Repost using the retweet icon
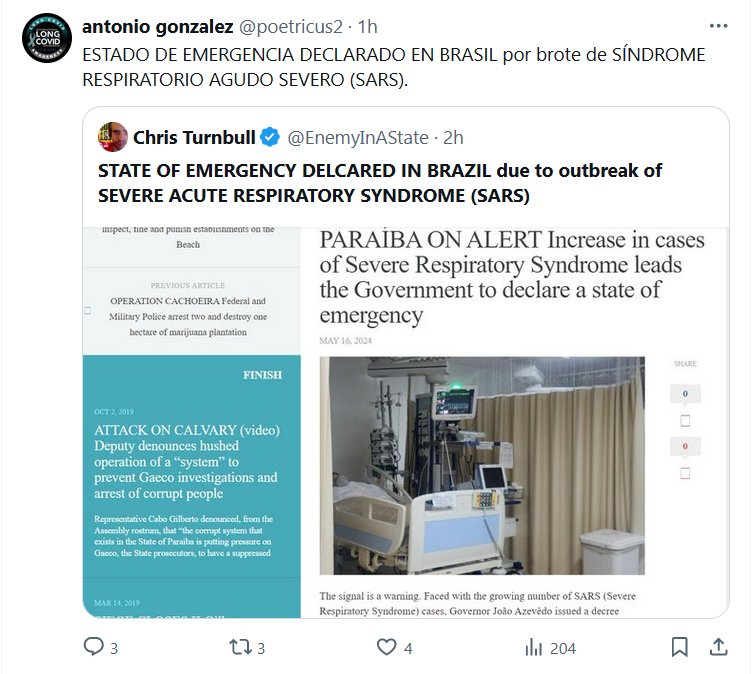Screen dimensions: 756x674 pos(240,647)
